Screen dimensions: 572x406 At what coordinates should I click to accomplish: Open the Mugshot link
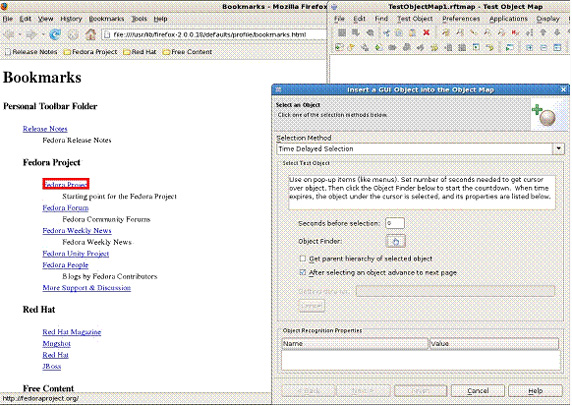[x=57, y=344]
